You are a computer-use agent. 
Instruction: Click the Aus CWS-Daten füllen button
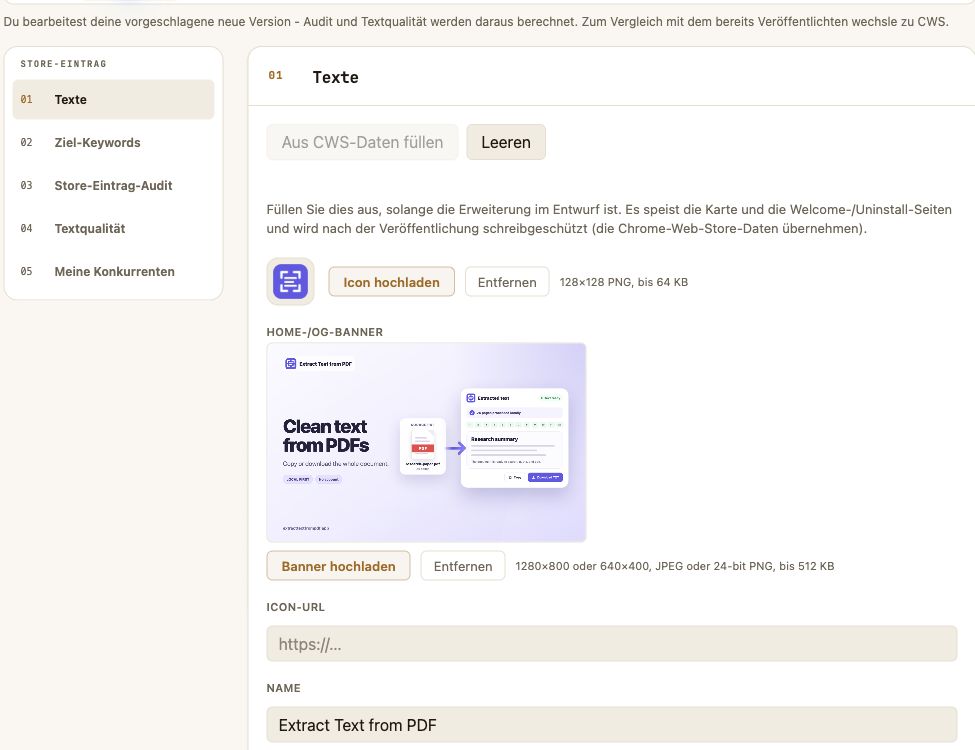tap(363, 142)
